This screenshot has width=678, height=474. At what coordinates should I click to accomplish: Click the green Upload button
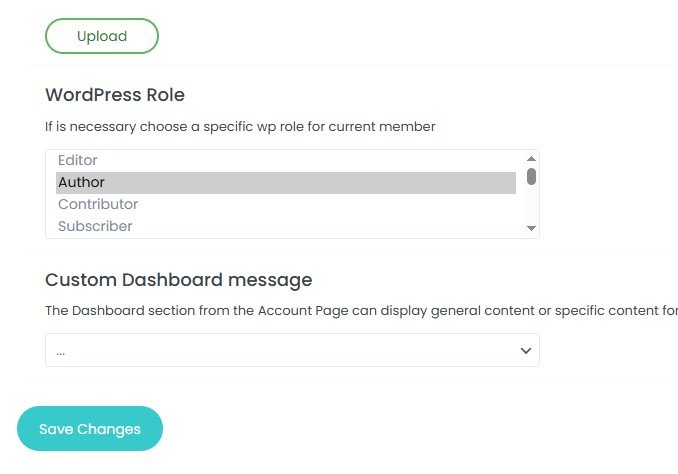pos(102,36)
